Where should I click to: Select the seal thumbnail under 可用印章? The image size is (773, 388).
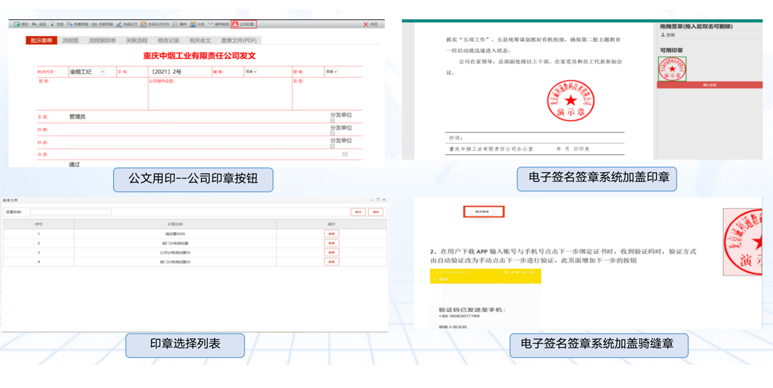click(672, 69)
